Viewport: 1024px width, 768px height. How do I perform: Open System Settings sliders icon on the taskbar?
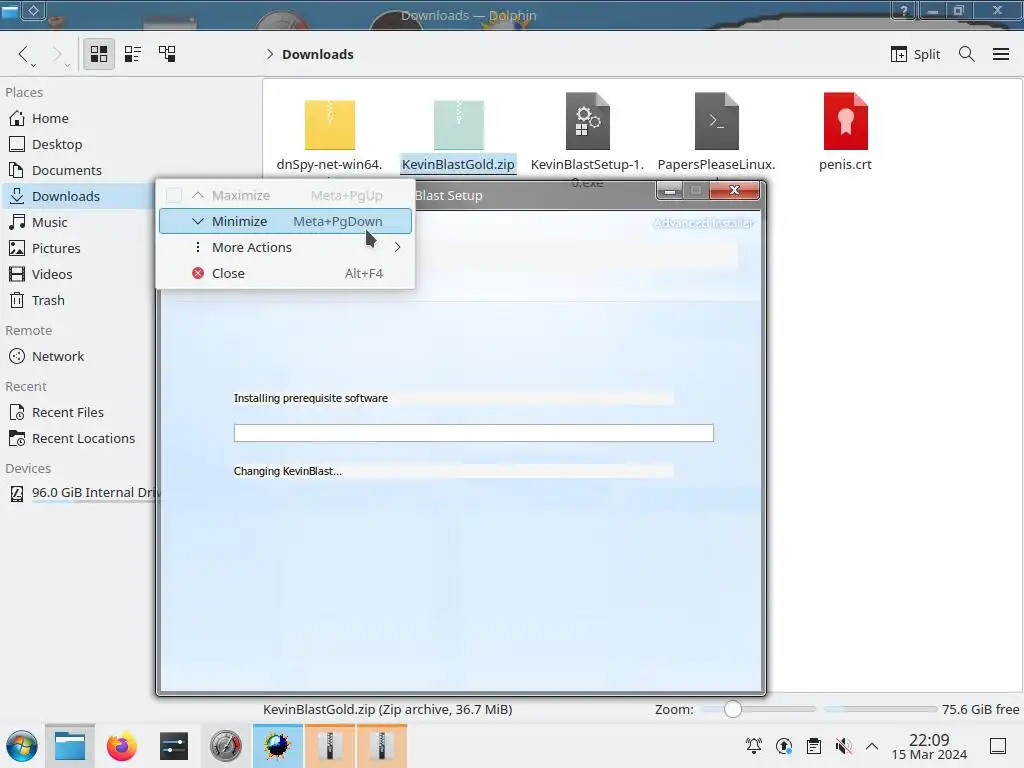pyautogui.click(x=174, y=746)
